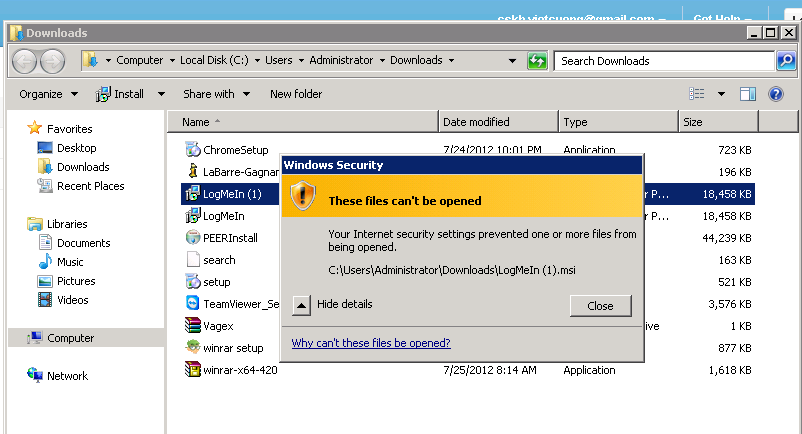
Task: Open the Organize menu
Action: pos(49,94)
